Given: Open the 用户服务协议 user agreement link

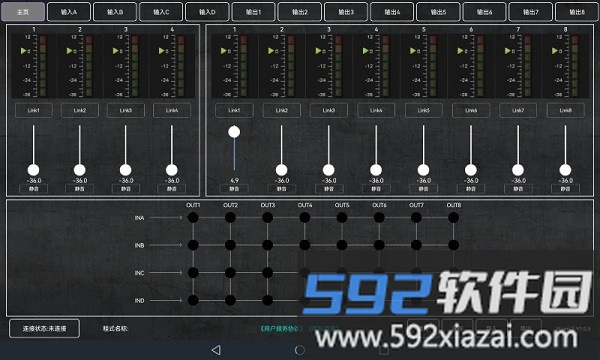Looking at the screenshot, I should pos(281,328).
